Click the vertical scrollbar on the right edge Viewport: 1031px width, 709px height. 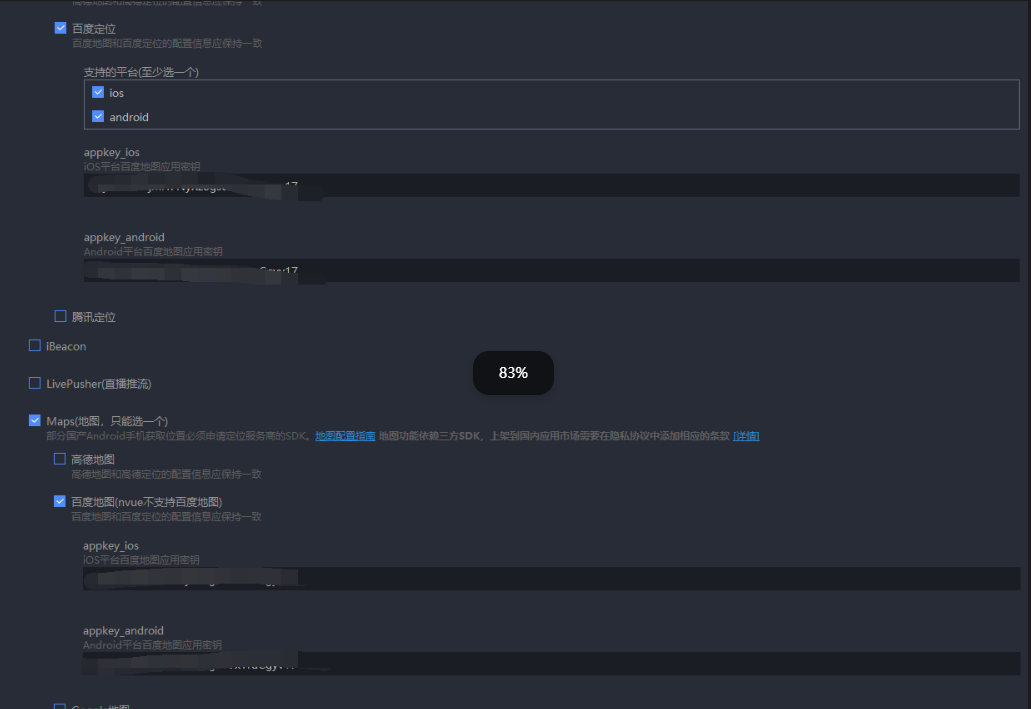click(1027, 354)
